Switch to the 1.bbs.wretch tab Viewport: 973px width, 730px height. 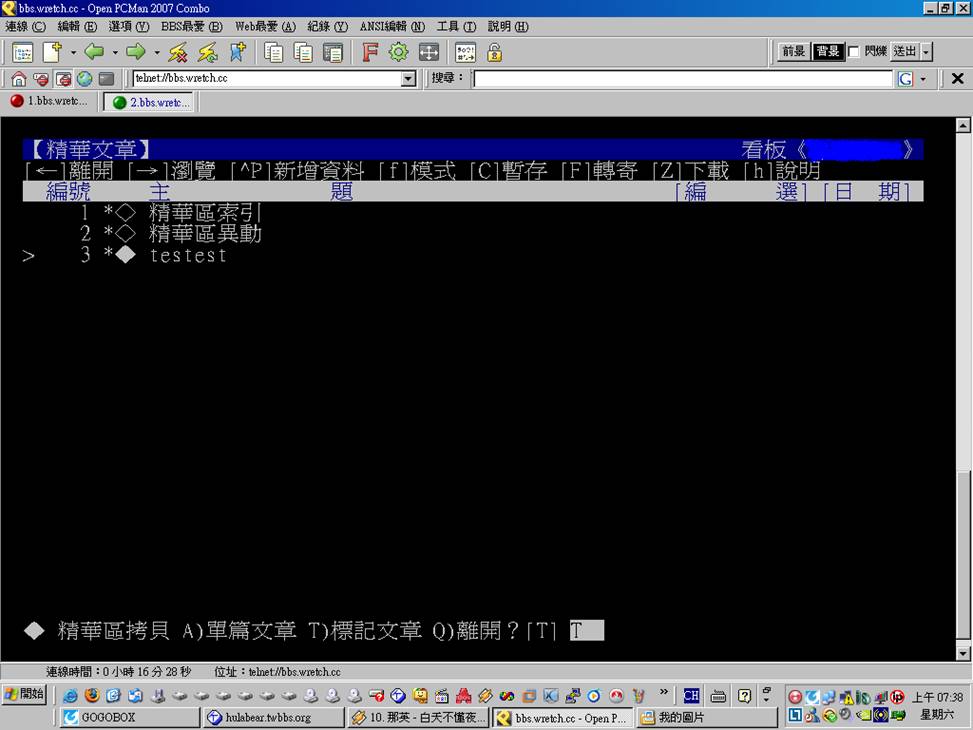pos(49,102)
